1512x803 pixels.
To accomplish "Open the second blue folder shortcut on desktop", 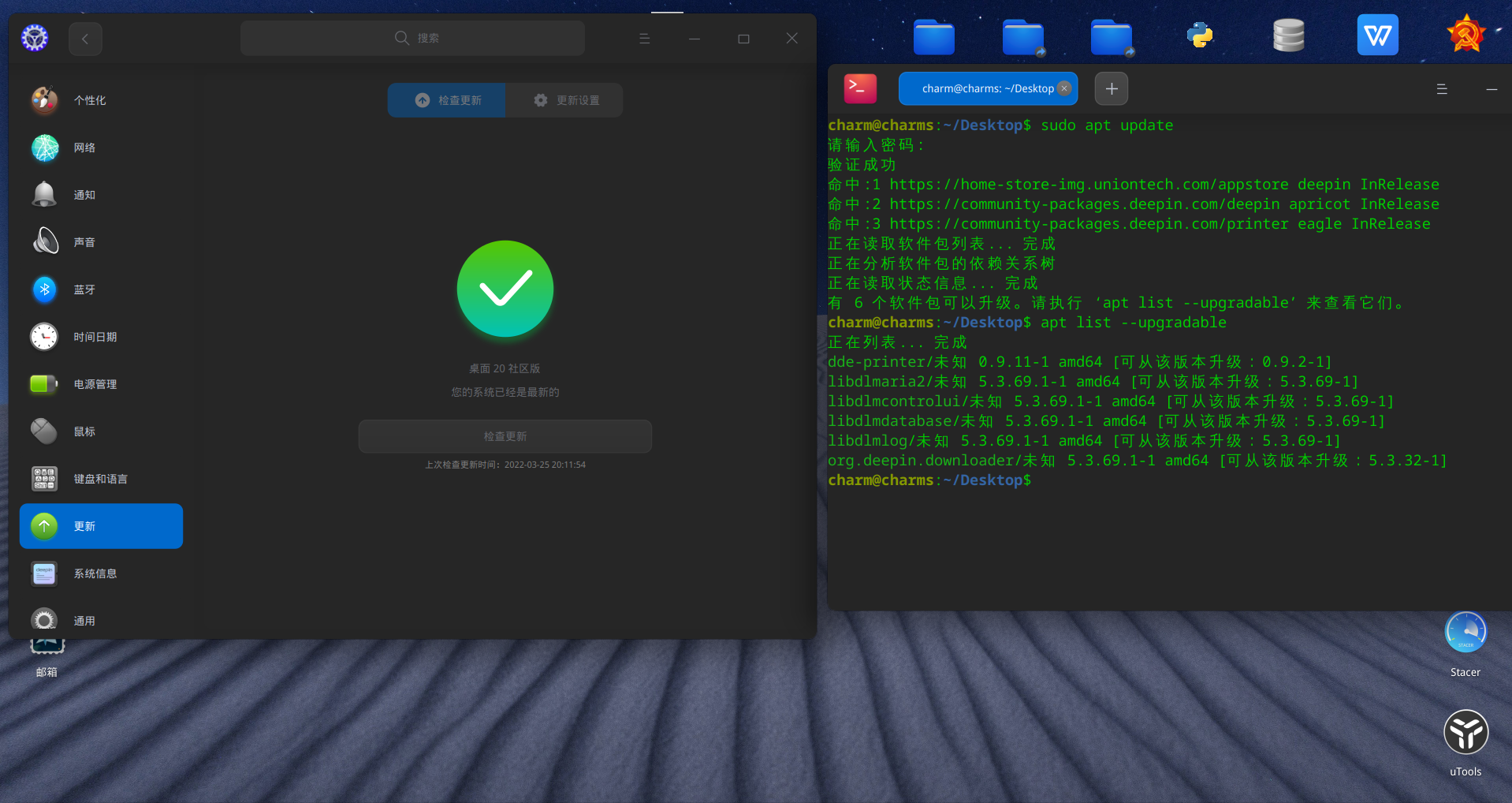I will (x=1023, y=36).
